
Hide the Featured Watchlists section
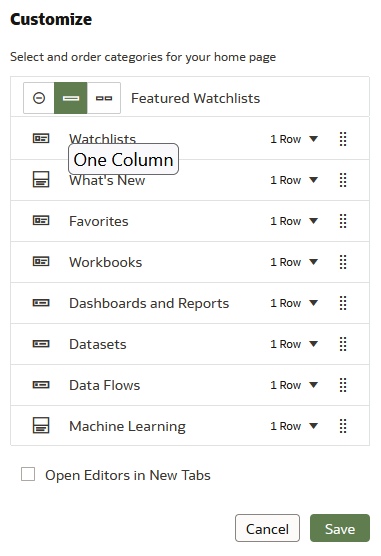click(x=39, y=98)
